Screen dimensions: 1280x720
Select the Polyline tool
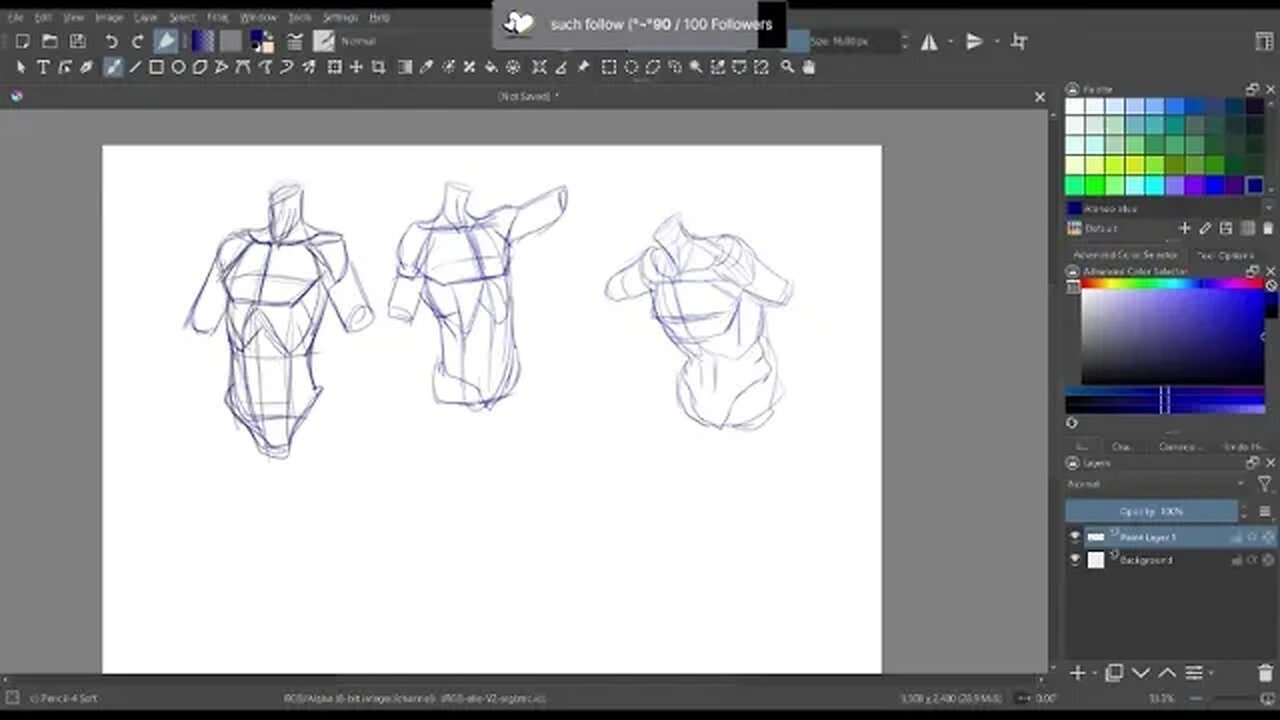[222, 67]
